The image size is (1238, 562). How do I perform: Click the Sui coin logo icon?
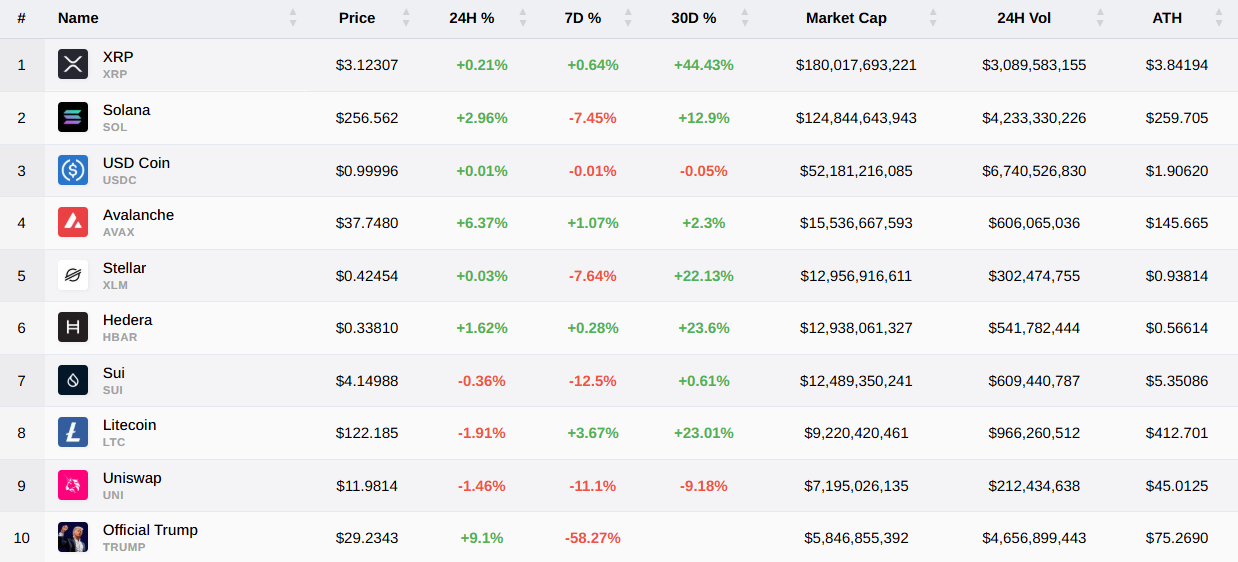click(x=73, y=380)
